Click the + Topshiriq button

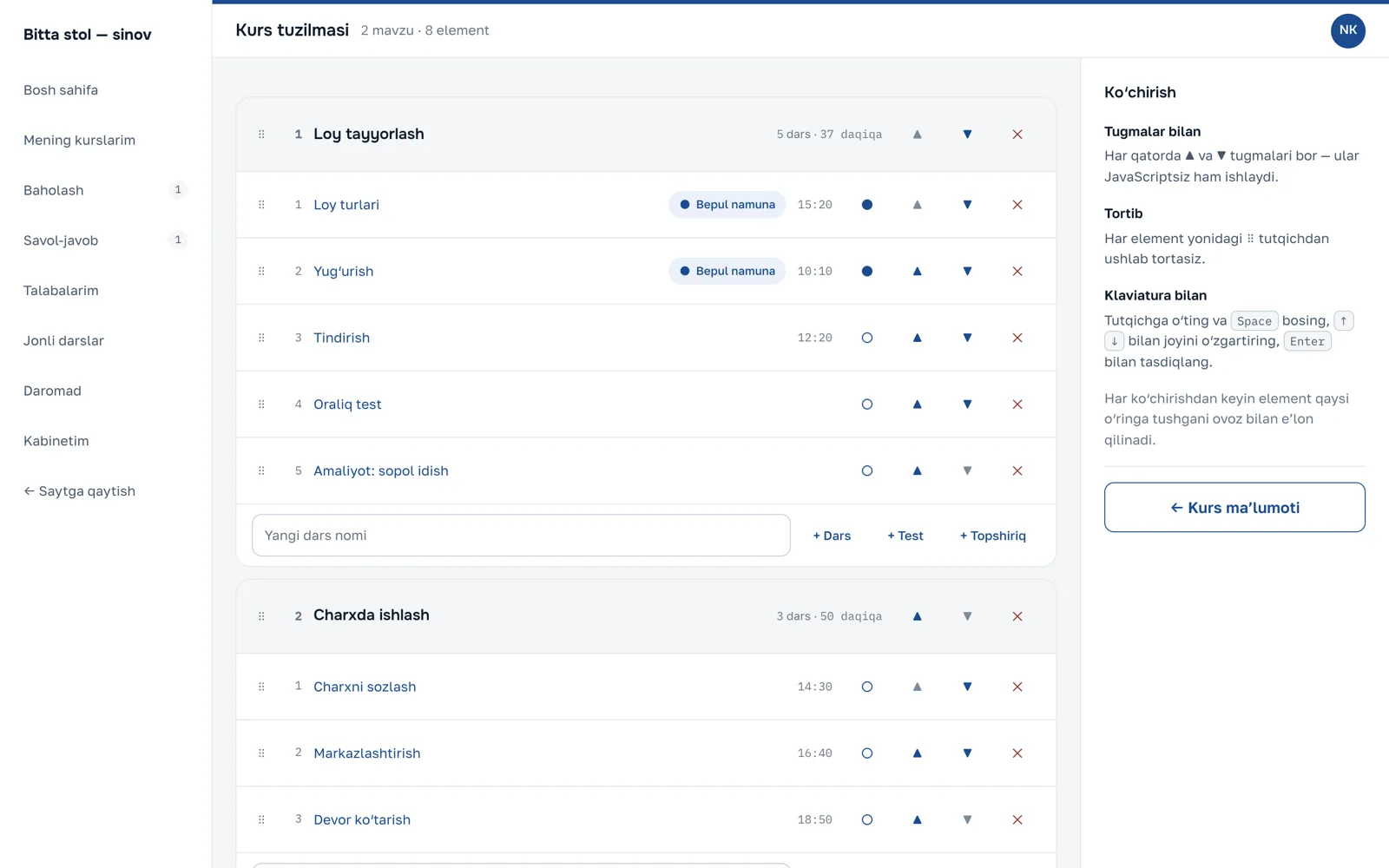click(993, 536)
